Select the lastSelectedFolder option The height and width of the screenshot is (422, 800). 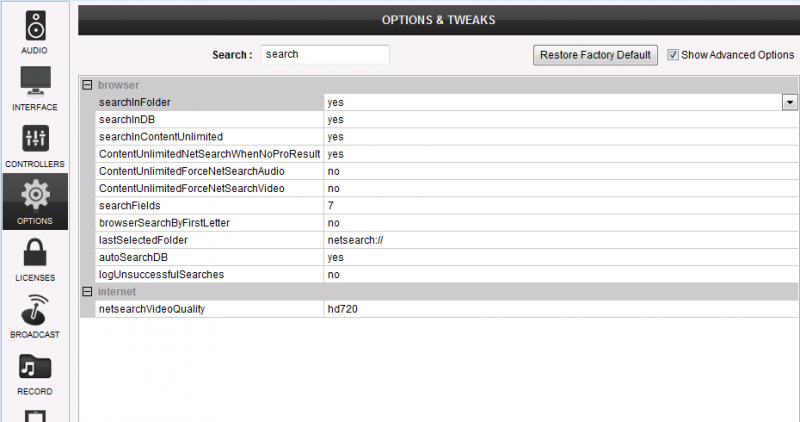pyautogui.click(x=143, y=240)
